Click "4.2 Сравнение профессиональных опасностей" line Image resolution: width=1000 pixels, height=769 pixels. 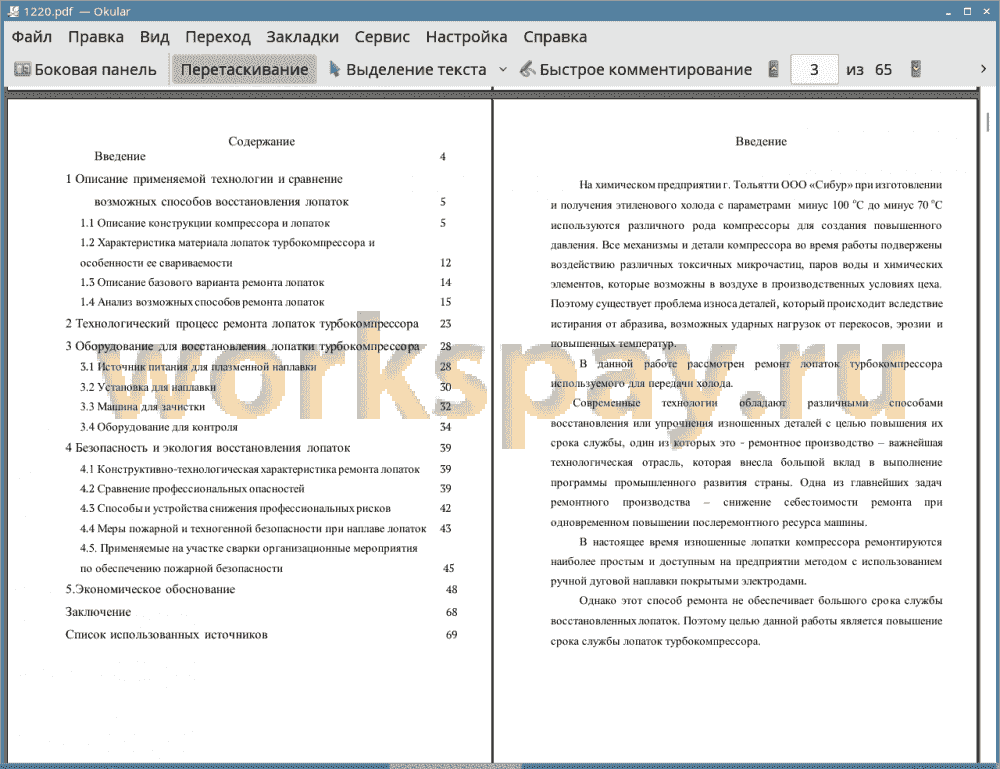pyautogui.click(x=192, y=489)
